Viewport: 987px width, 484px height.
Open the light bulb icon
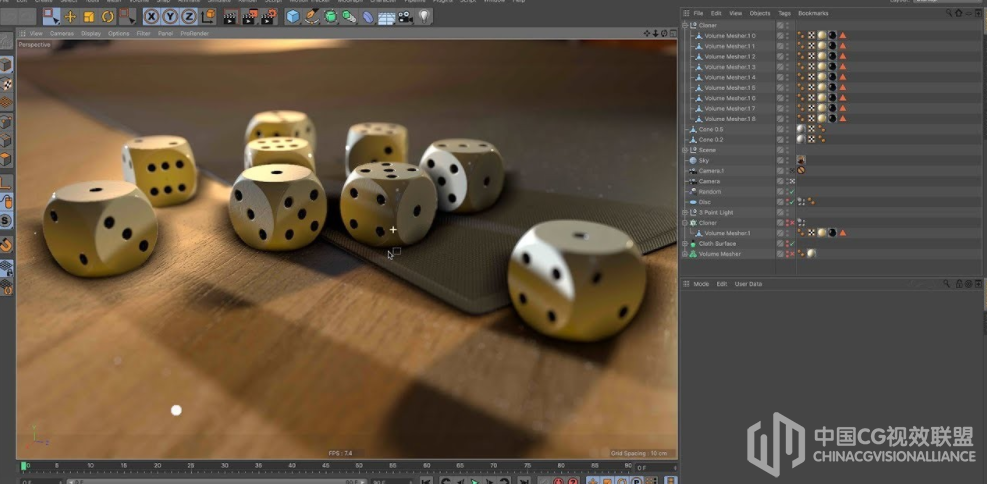(x=424, y=17)
